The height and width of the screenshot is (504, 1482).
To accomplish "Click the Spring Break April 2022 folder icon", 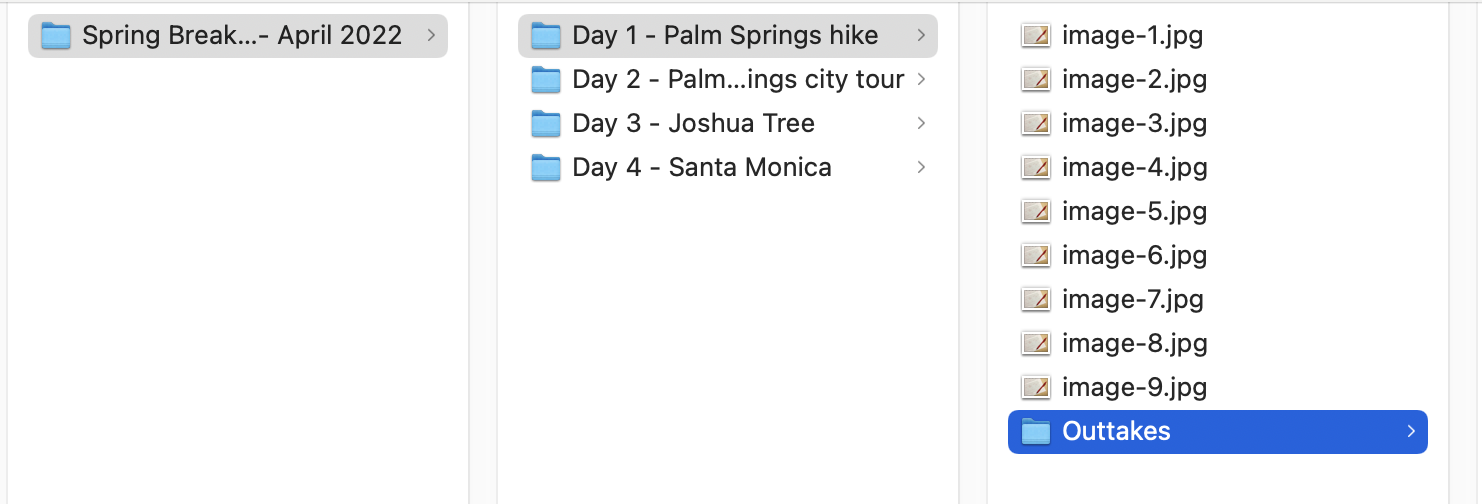I will [x=56, y=36].
